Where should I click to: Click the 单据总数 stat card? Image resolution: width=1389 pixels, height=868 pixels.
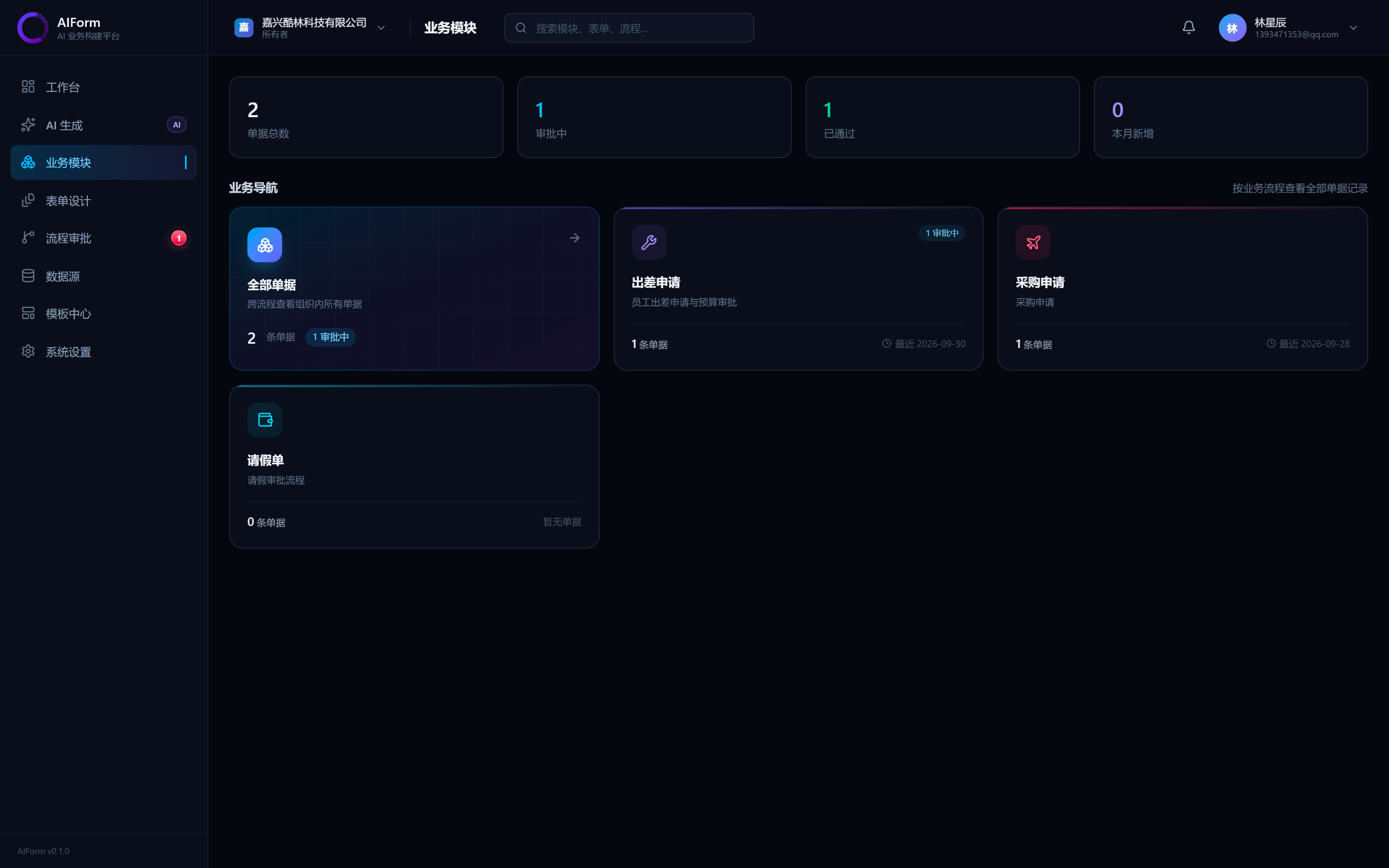366,117
